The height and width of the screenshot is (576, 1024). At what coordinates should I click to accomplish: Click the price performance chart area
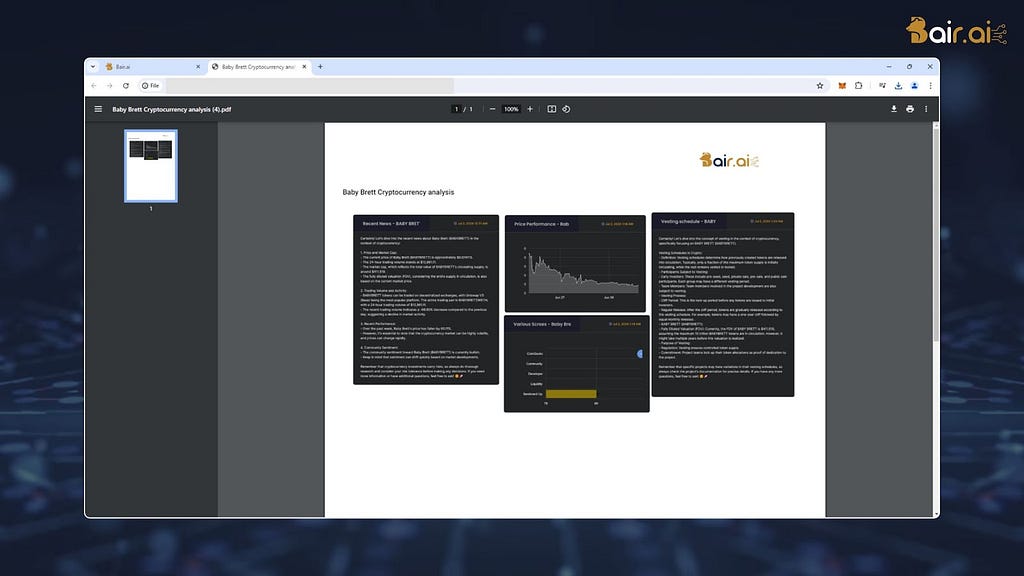pos(584,273)
